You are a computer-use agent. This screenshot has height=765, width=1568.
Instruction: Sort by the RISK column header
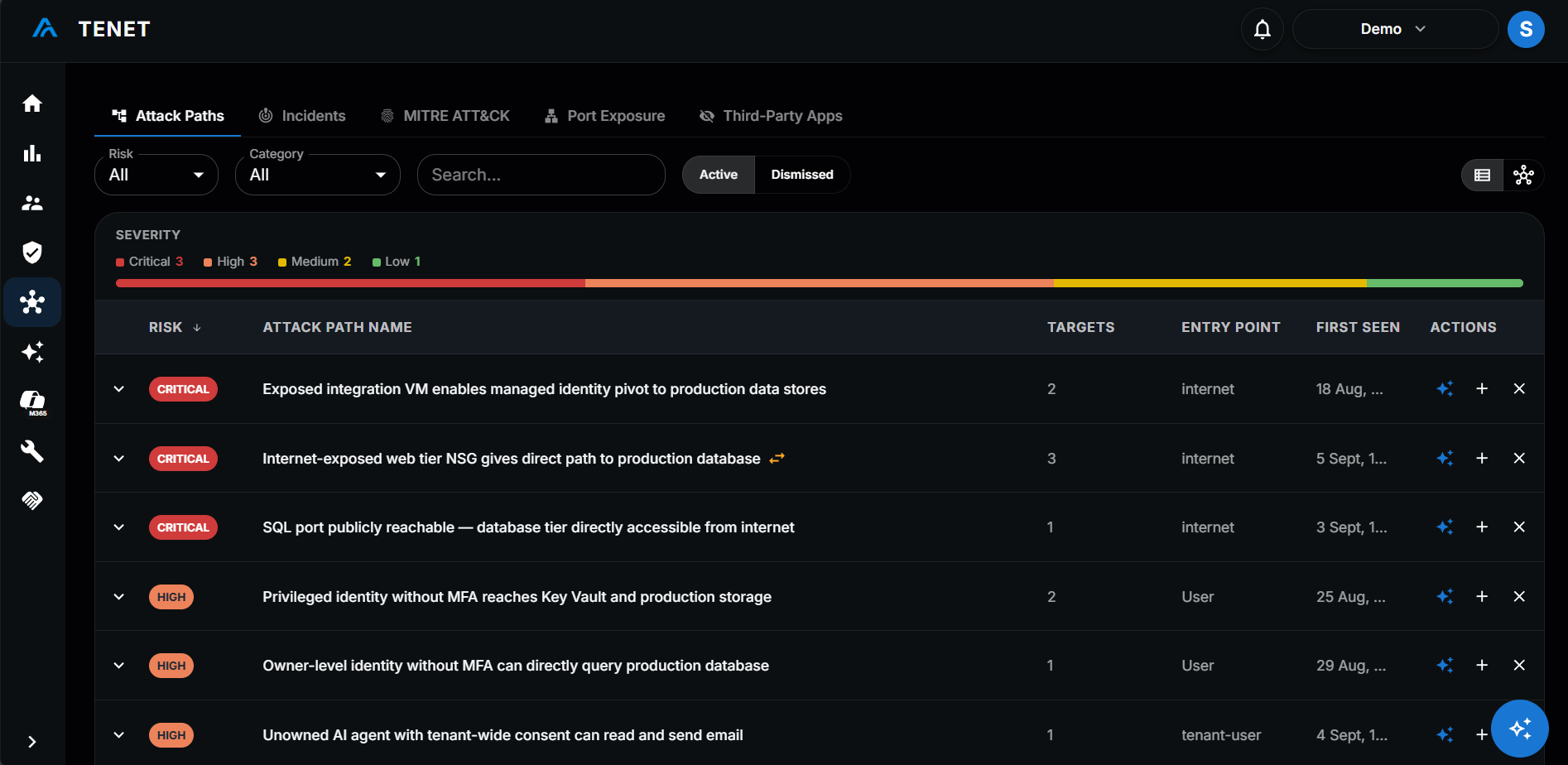[x=175, y=328]
